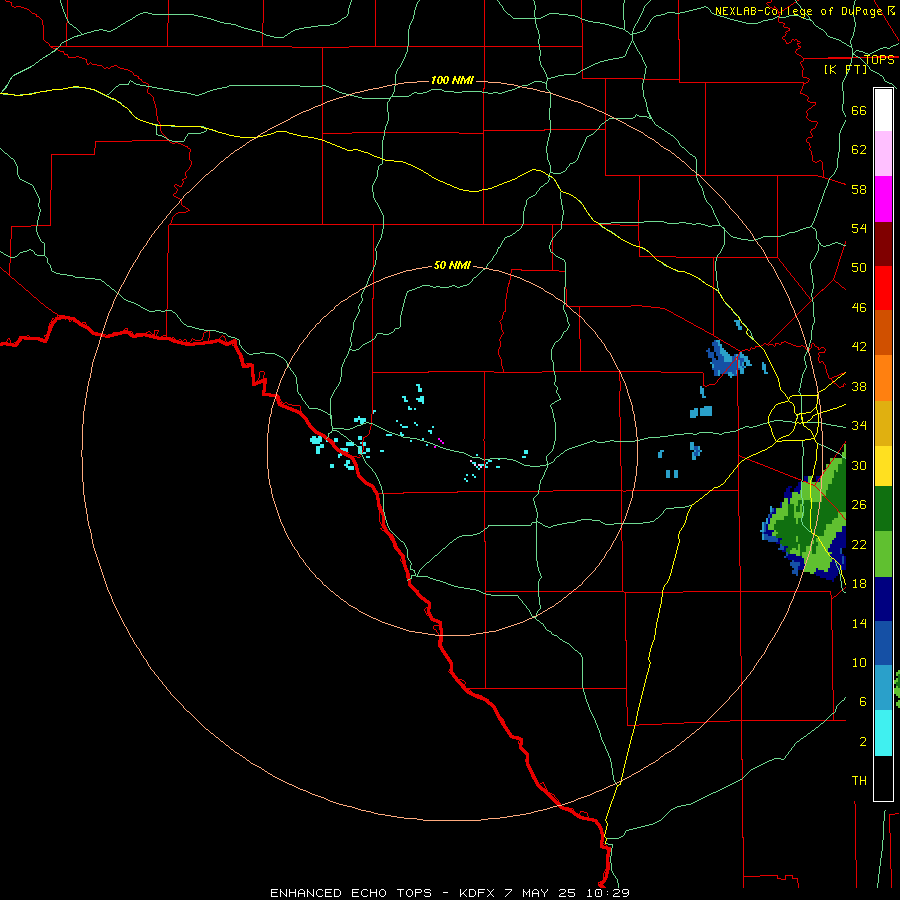900x900 pixels.
Task: Click the legend value 38
Action: pyautogui.click(x=859, y=386)
